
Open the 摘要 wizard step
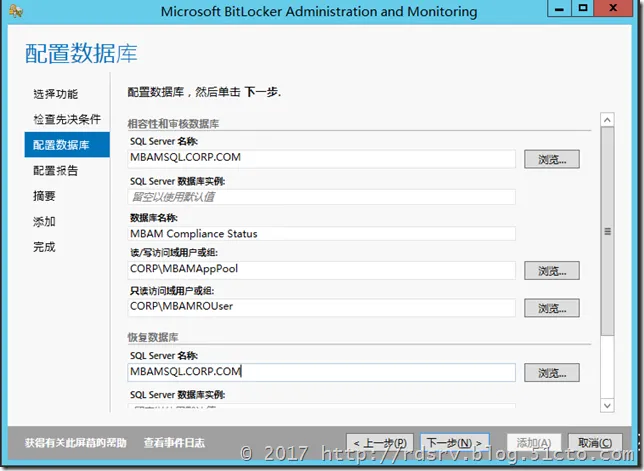[44, 196]
